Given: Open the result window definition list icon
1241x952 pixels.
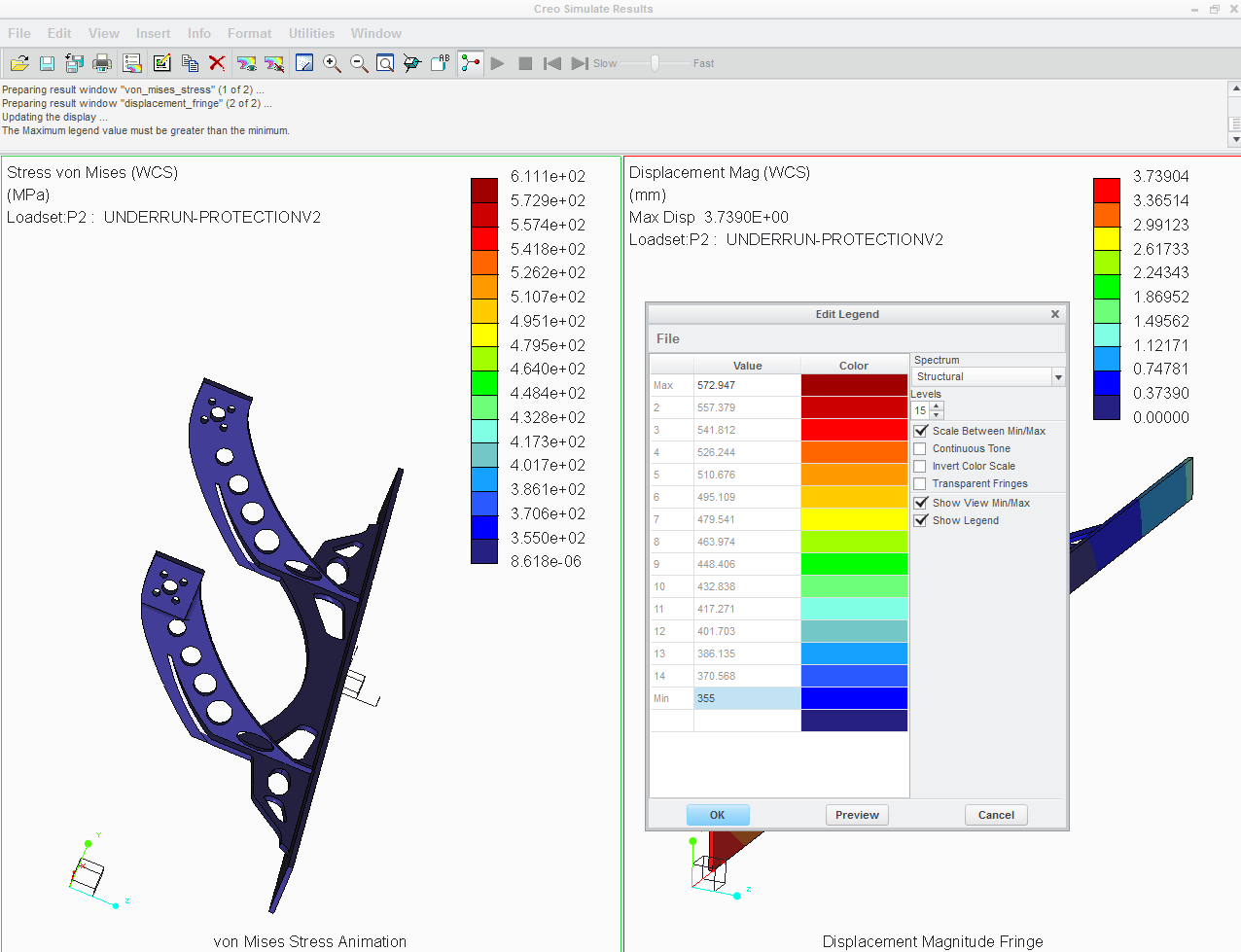Looking at the screenshot, I should click(x=132, y=63).
